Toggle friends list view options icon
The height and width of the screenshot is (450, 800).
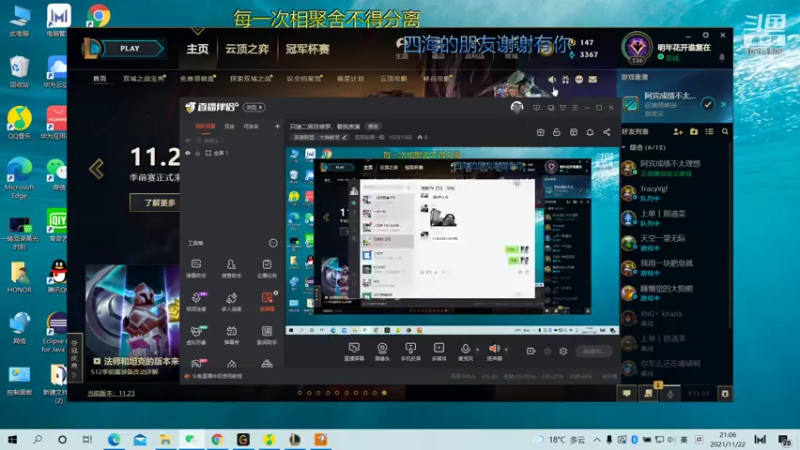[709, 132]
